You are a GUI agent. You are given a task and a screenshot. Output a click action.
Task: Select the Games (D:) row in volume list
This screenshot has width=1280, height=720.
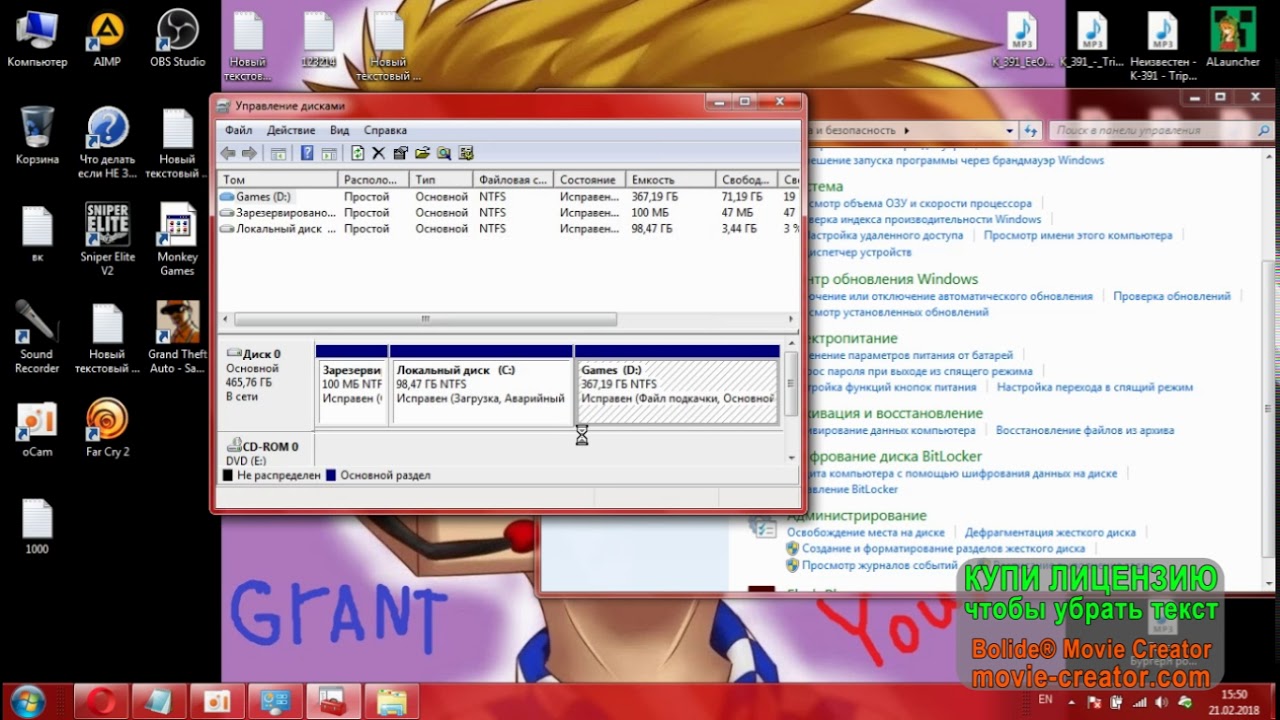click(x=509, y=197)
